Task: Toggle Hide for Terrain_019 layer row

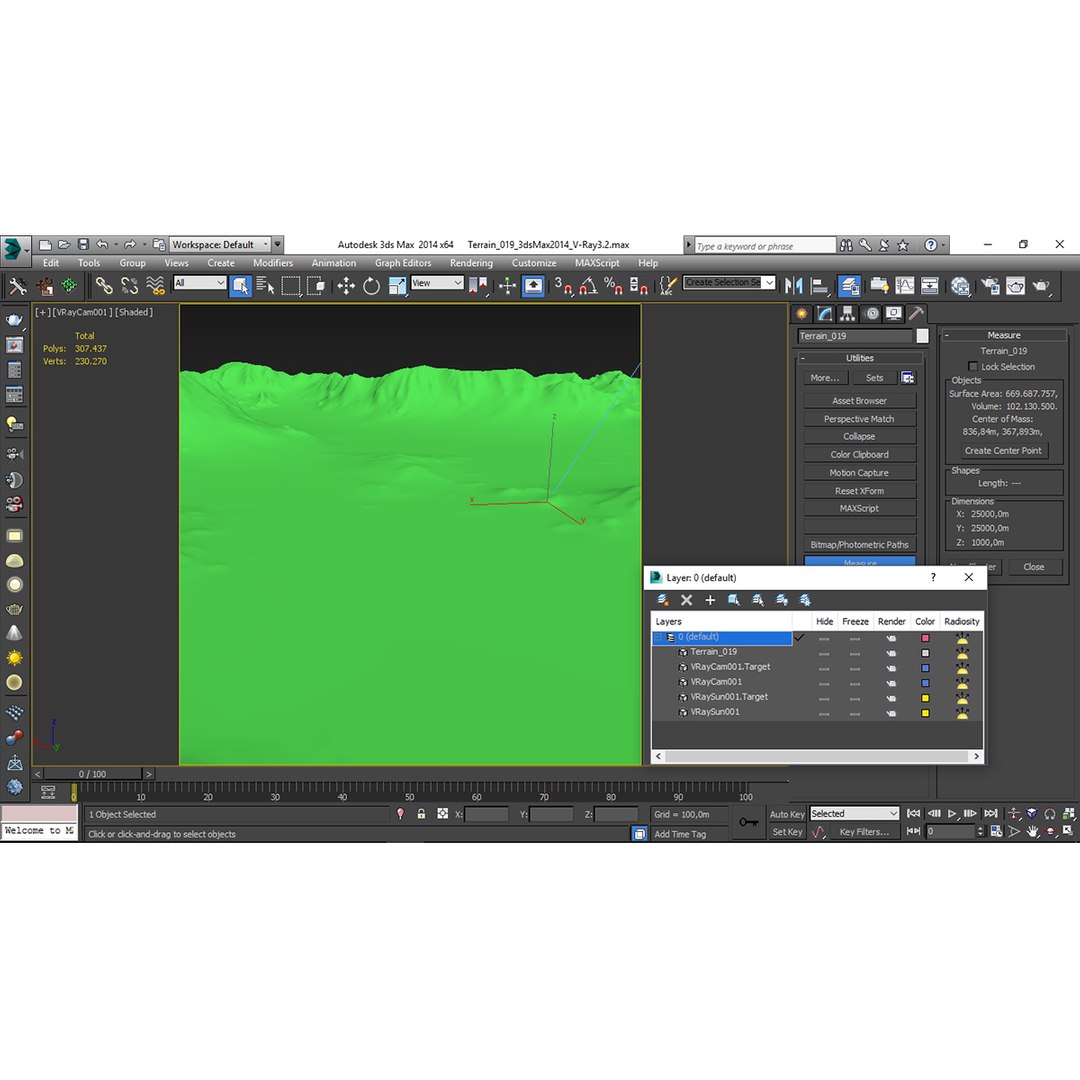Action: (x=824, y=653)
